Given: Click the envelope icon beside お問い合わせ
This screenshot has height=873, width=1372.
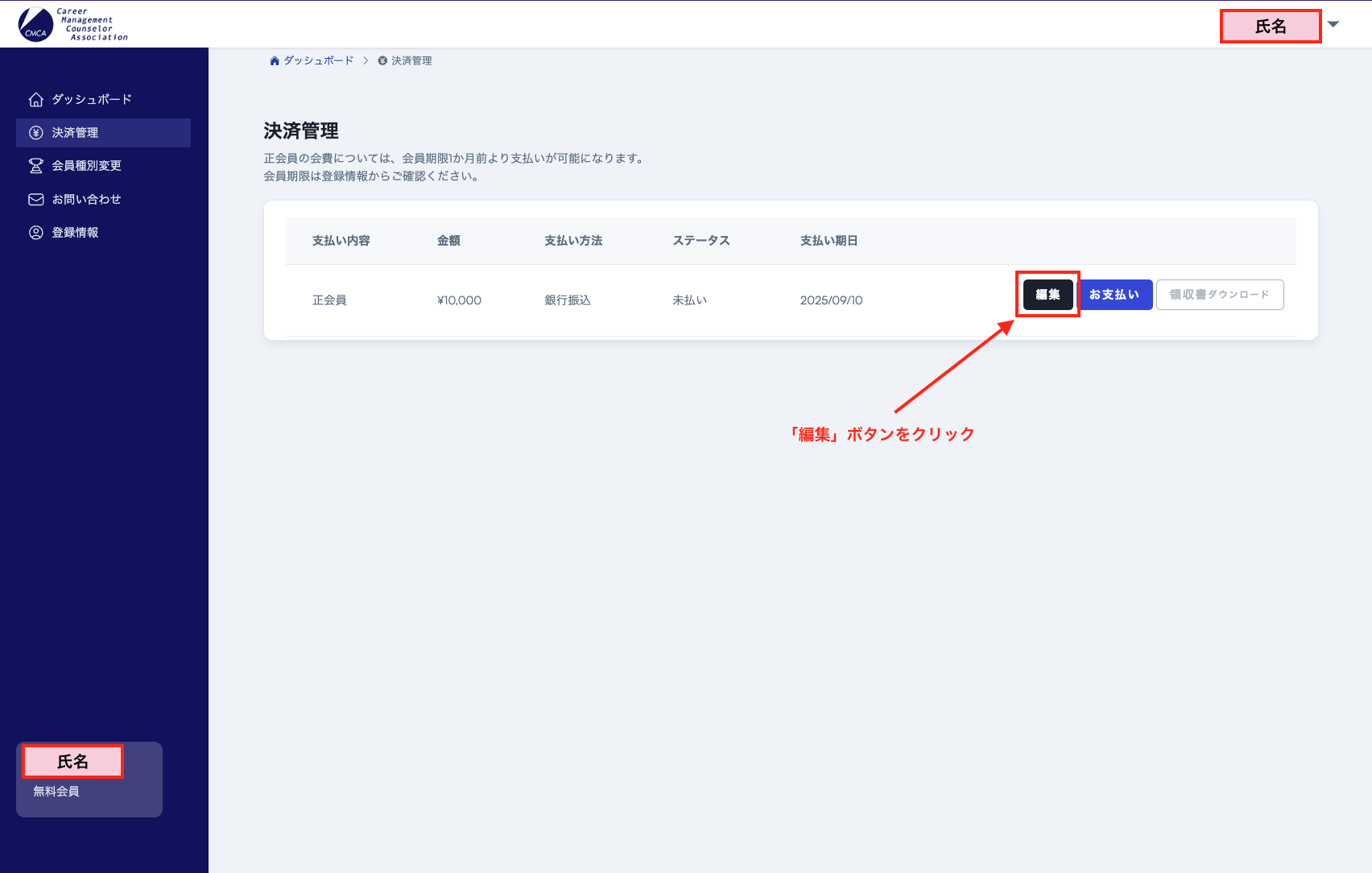Looking at the screenshot, I should [36, 200].
